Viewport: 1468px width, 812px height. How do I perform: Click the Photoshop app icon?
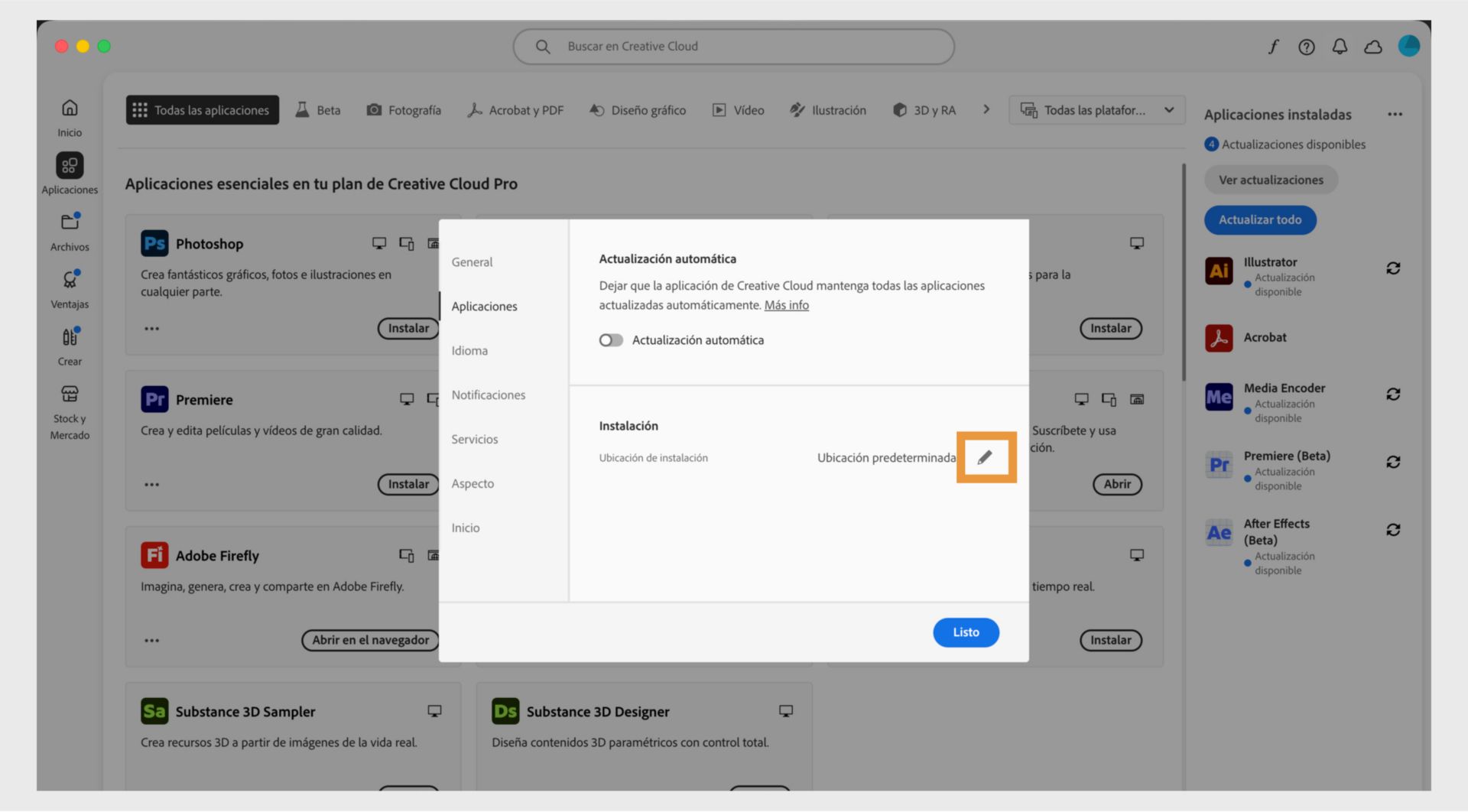pos(154,244)
